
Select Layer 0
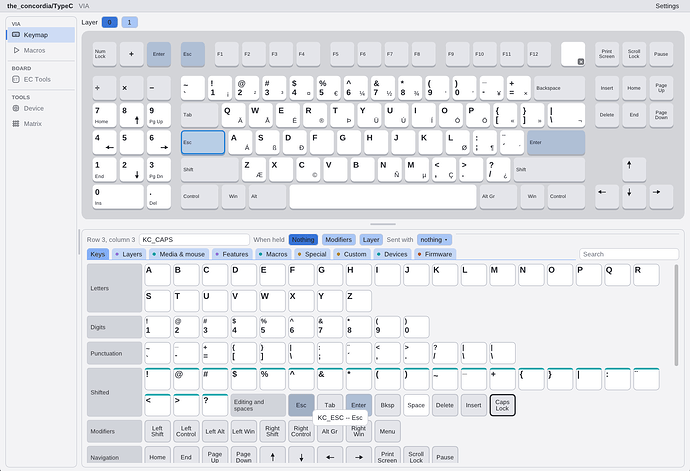tap(110, 22)
